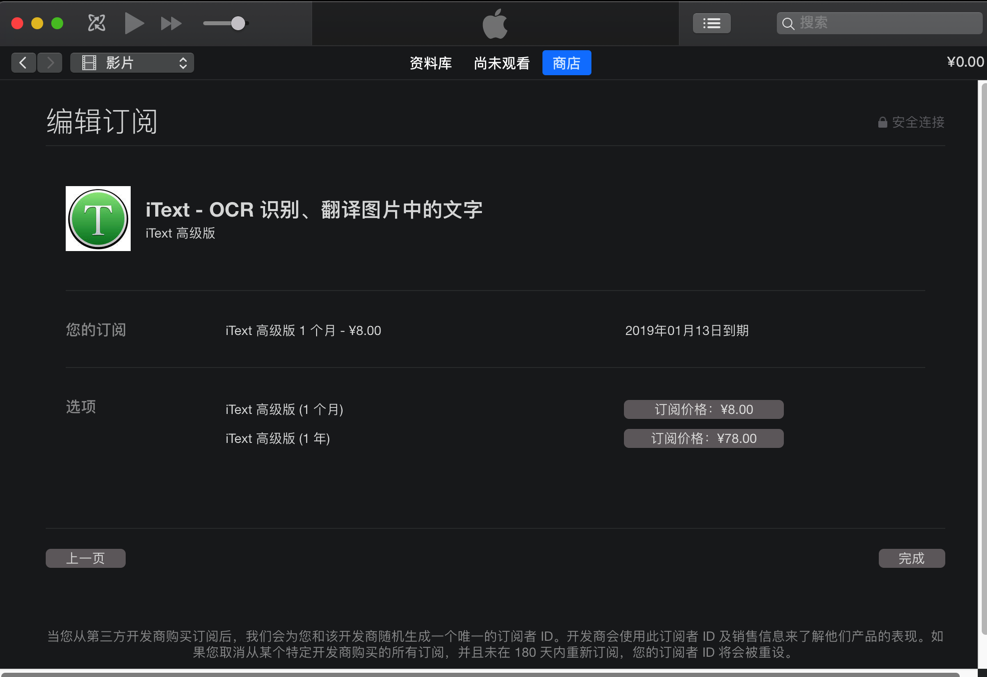The image size is (987, 677).
Task: Switch to the 资料库 tab
Action: 431,63
